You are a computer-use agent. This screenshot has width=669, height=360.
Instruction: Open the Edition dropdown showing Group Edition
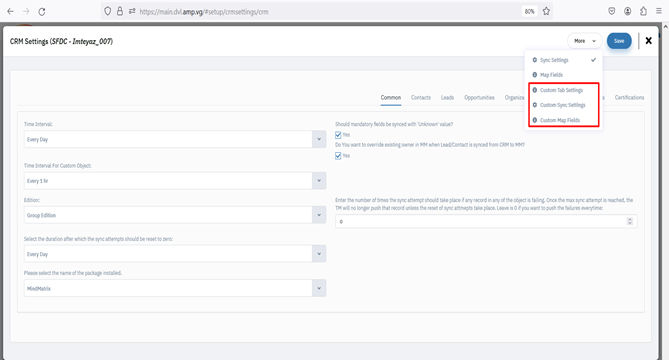[175, 215]
